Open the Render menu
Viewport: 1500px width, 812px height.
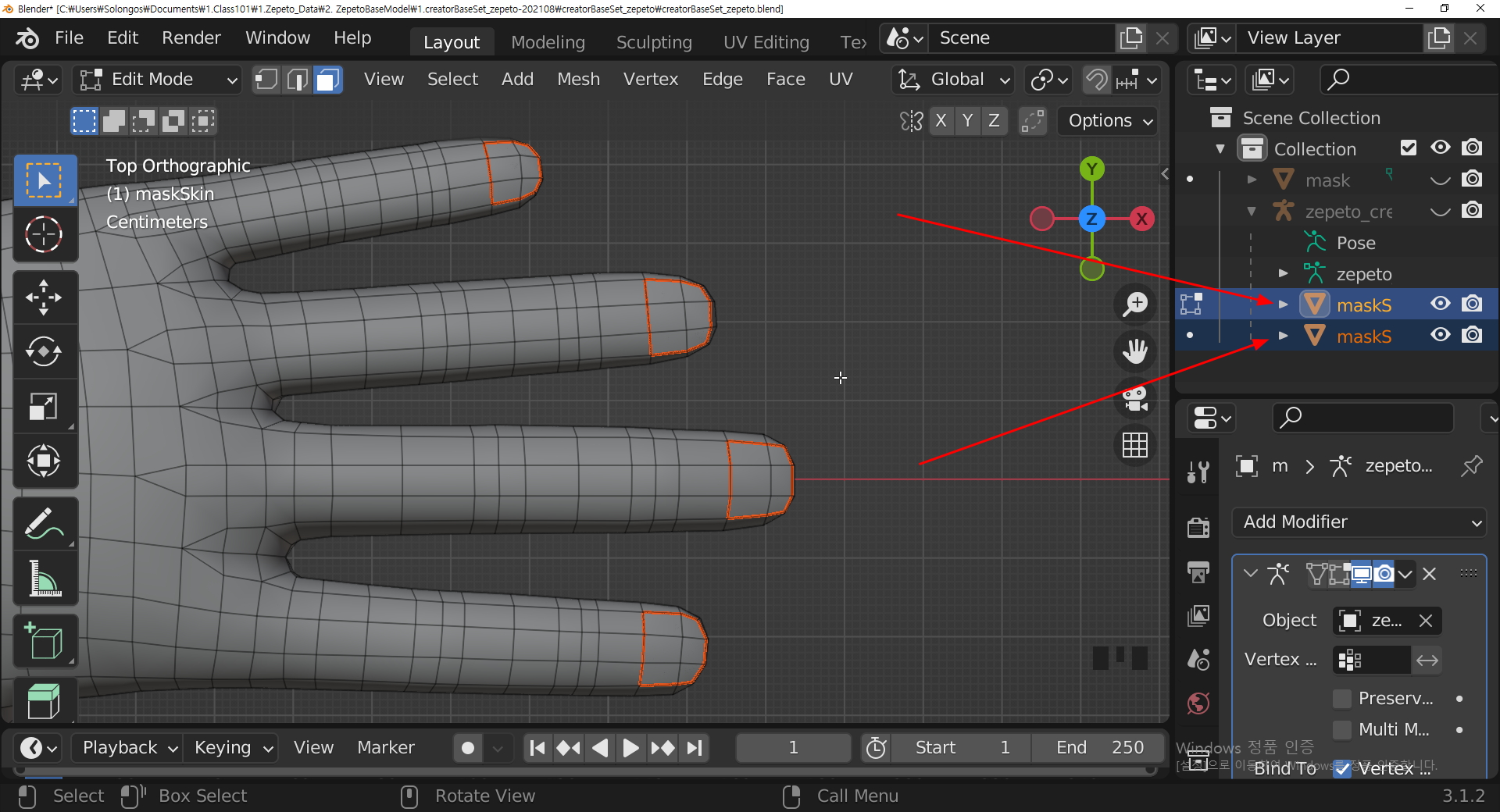pyautogui.click(x=191, y=37)
